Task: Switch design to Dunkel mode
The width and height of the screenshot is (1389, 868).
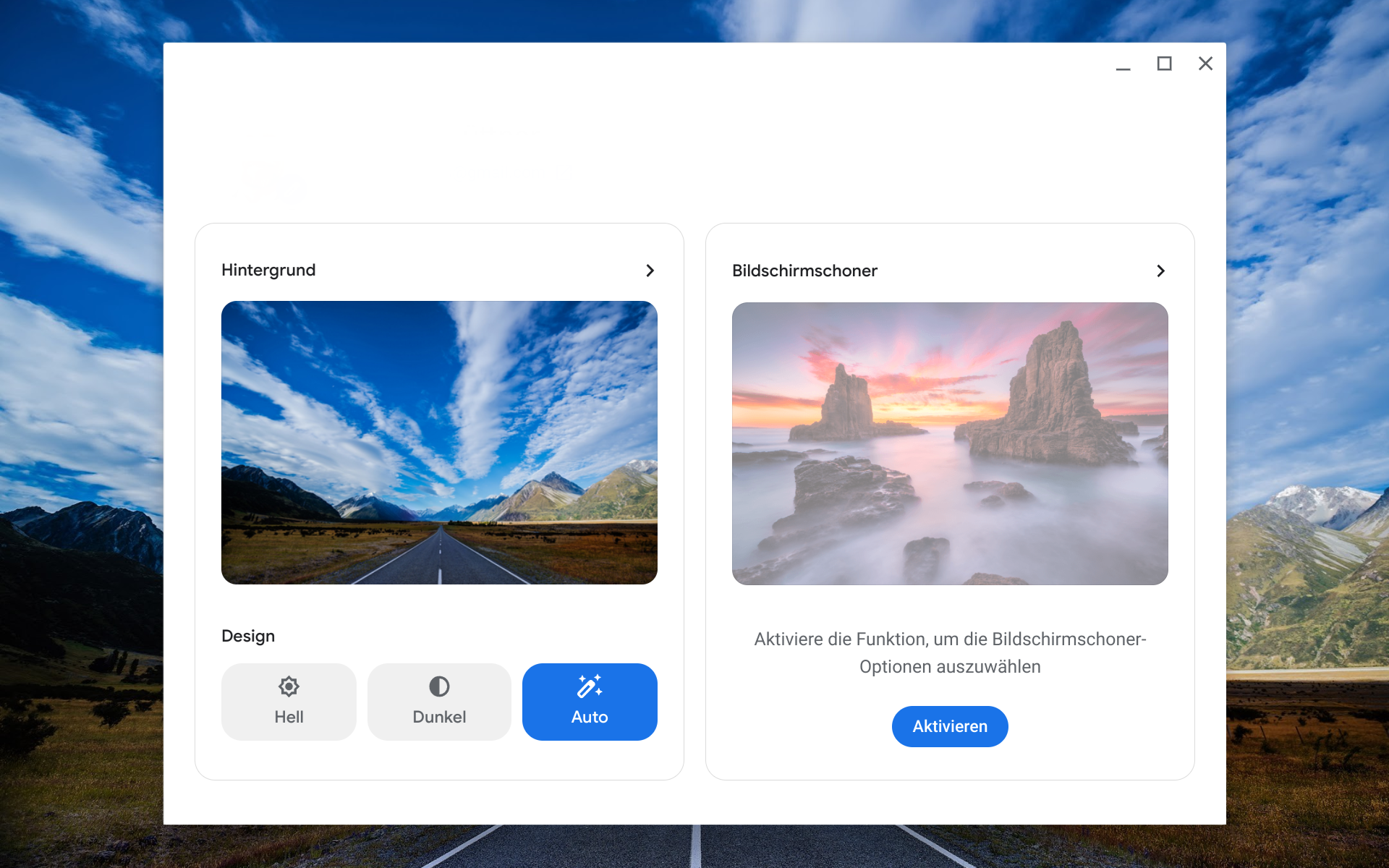Action: click(439, 702)
